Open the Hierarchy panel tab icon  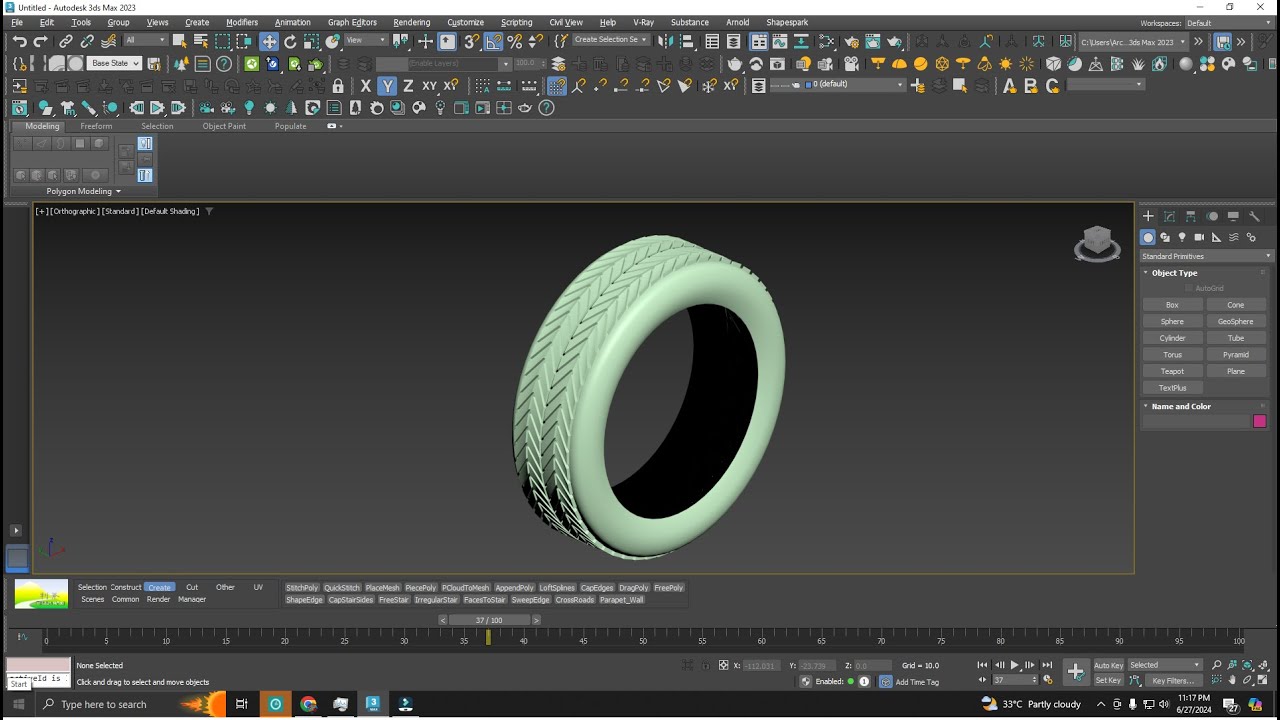[x=1190, y=216]
